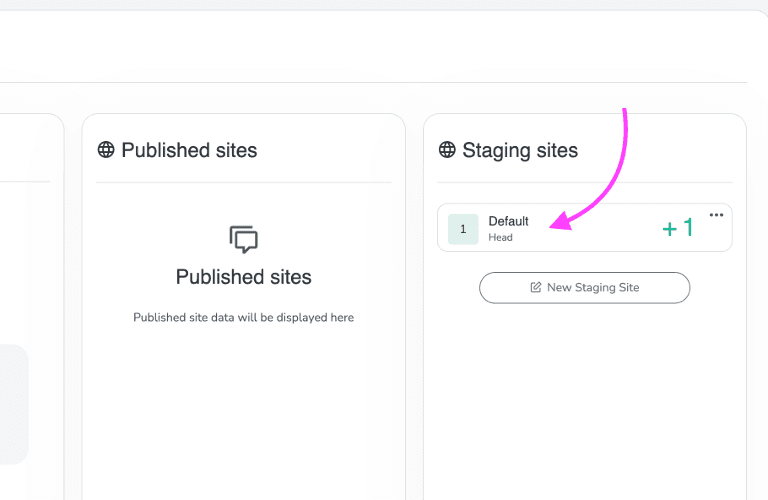Click divider line under Published sites heading
768x500 pixels.
coord(243,182)
